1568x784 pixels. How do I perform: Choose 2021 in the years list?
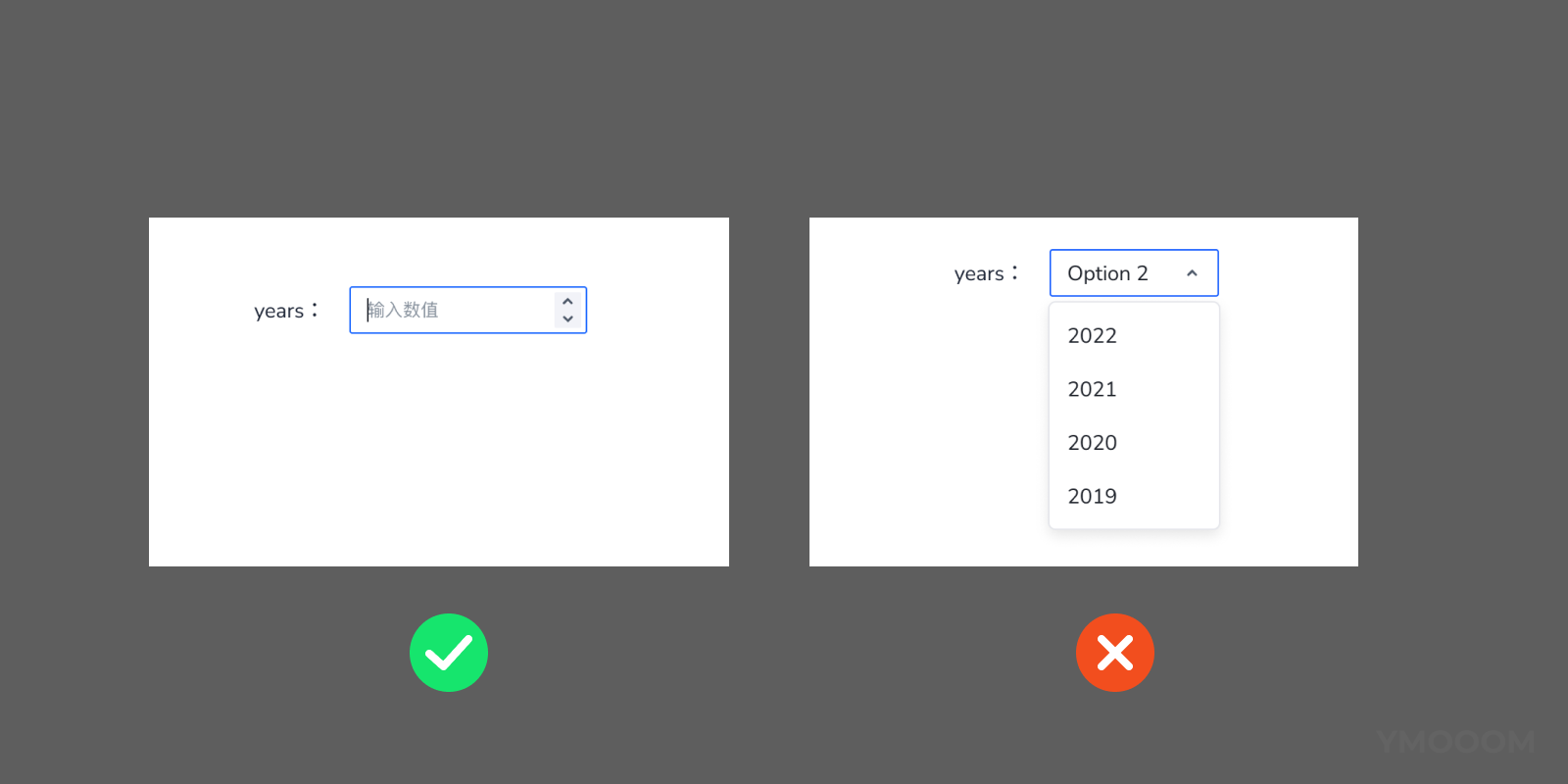pos(1093,389)
